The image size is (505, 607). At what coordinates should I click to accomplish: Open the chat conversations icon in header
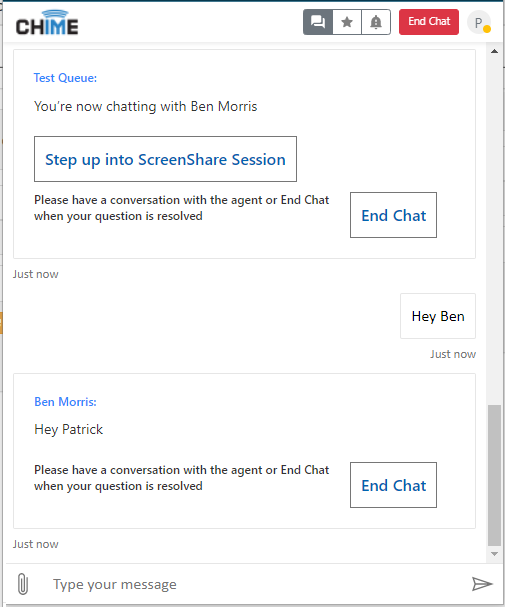318,22
